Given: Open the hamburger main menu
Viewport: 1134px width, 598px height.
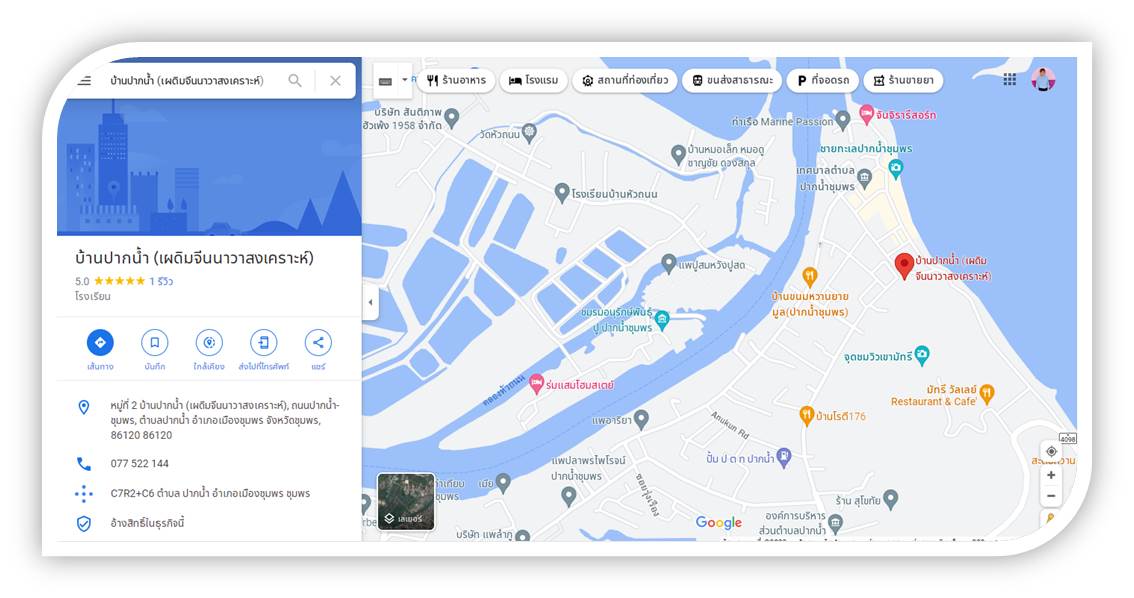Looking at the screenshot, I should click(85, 80).
